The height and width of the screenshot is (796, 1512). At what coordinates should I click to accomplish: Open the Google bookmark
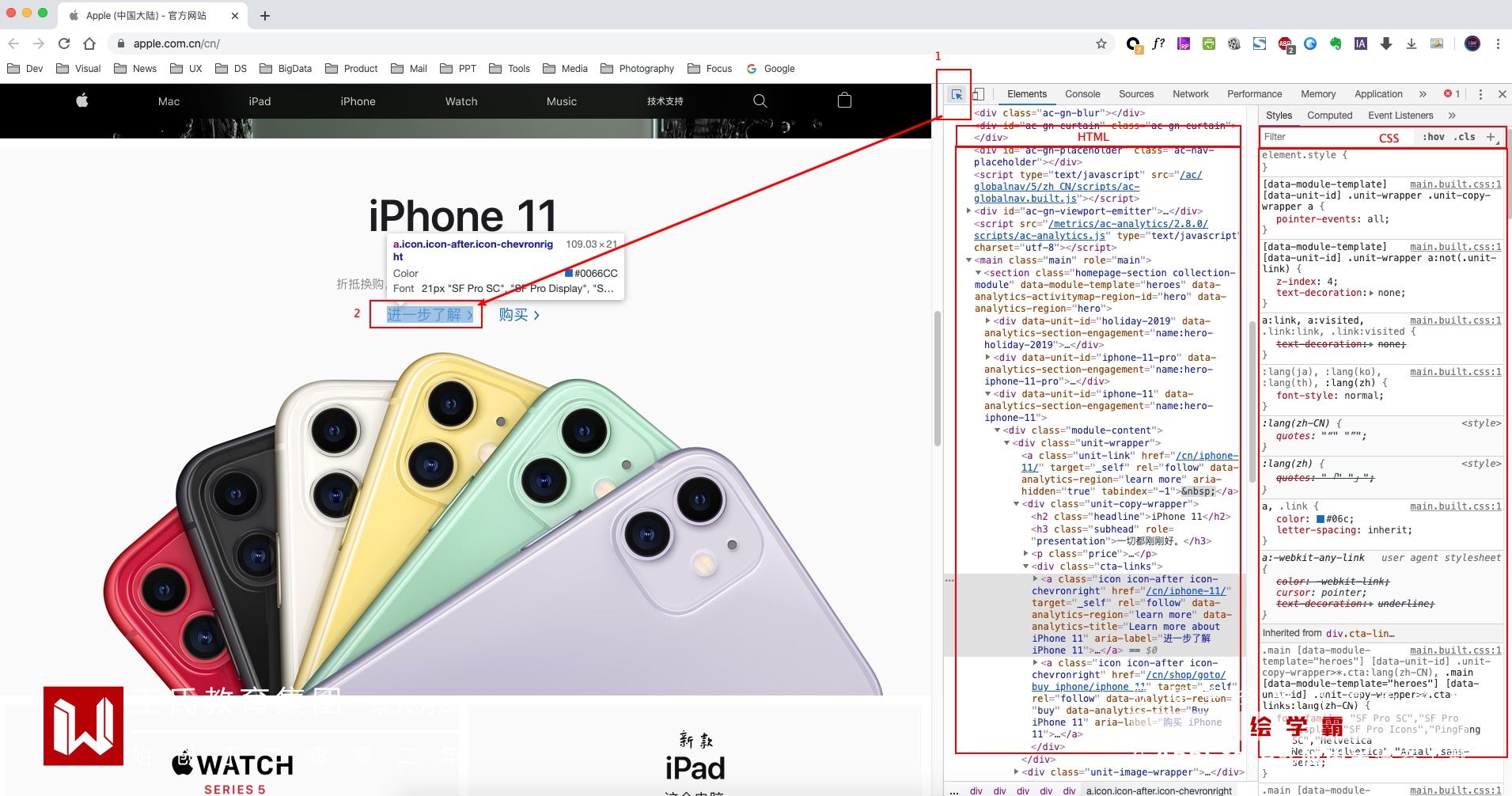pos(771,69)
